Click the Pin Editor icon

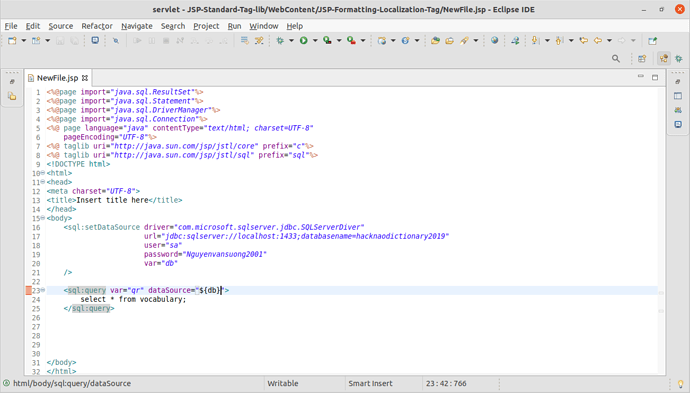click(x=653, y=40)
